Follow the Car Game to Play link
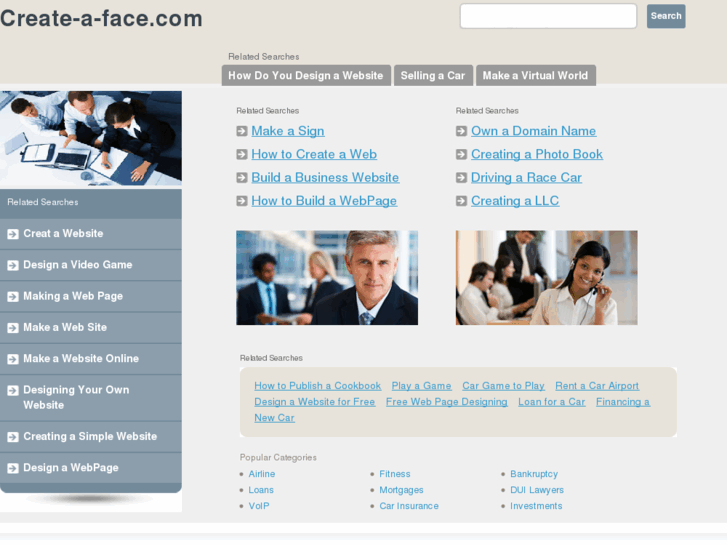The image size is (727, 545). (504, 386)
